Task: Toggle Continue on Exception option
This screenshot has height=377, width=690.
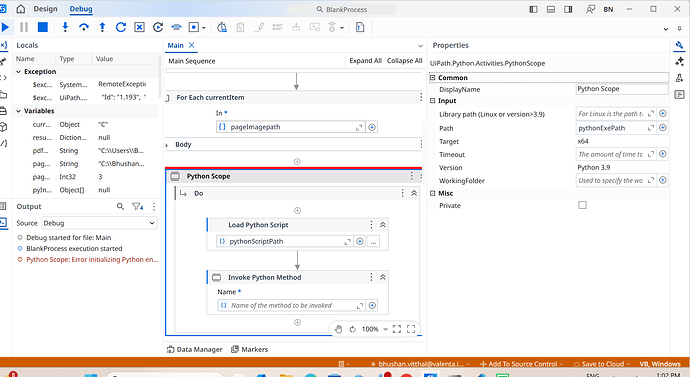Action: click(x=296, y=27)
